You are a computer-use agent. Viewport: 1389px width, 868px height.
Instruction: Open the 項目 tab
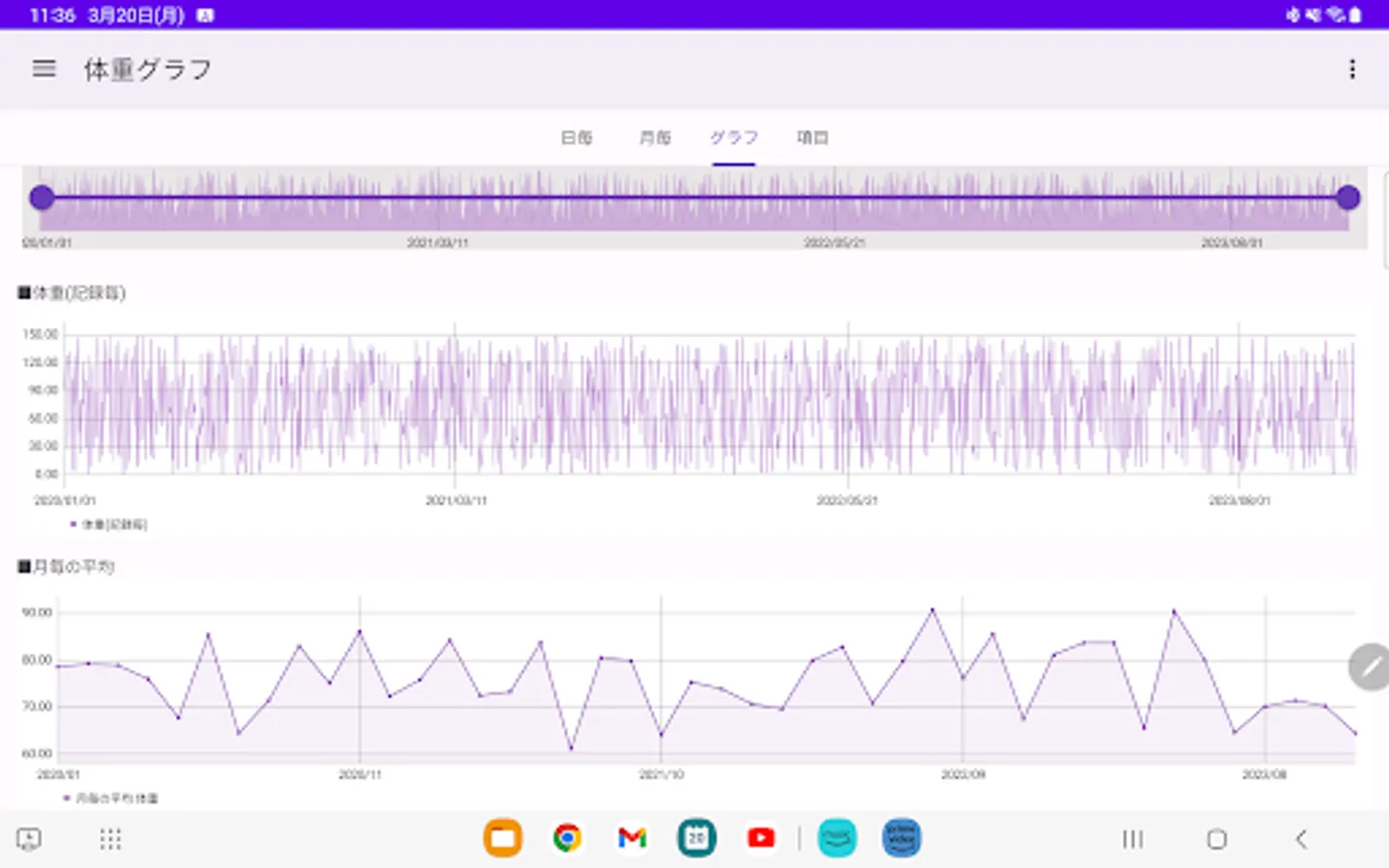812,138
